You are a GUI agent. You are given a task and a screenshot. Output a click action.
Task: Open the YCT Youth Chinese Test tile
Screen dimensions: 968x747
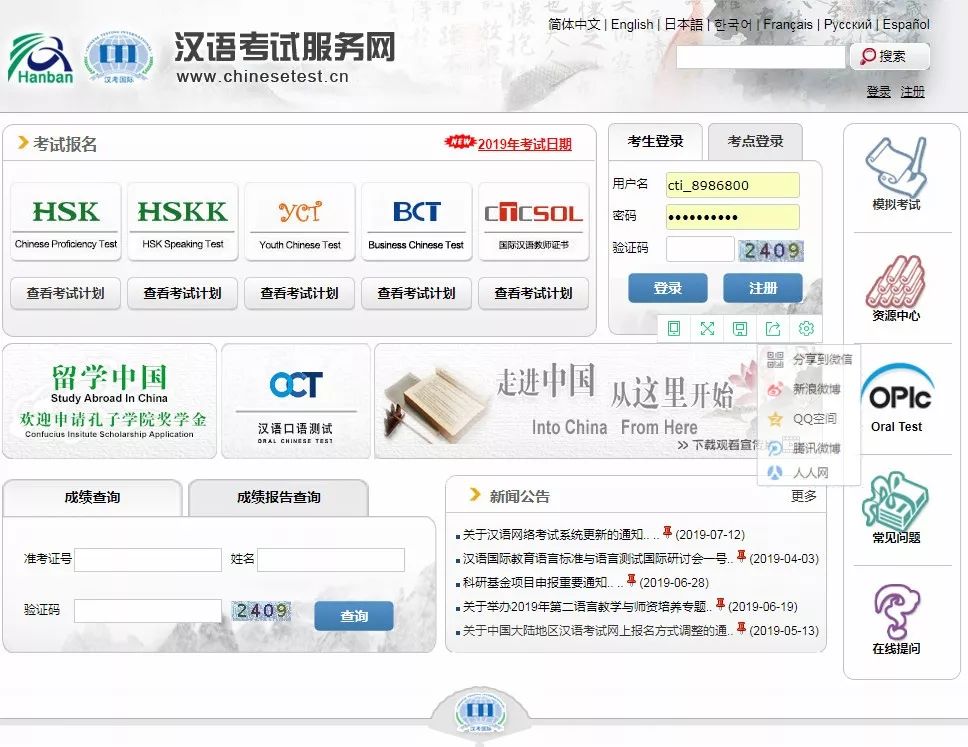(x=299, y=222)
